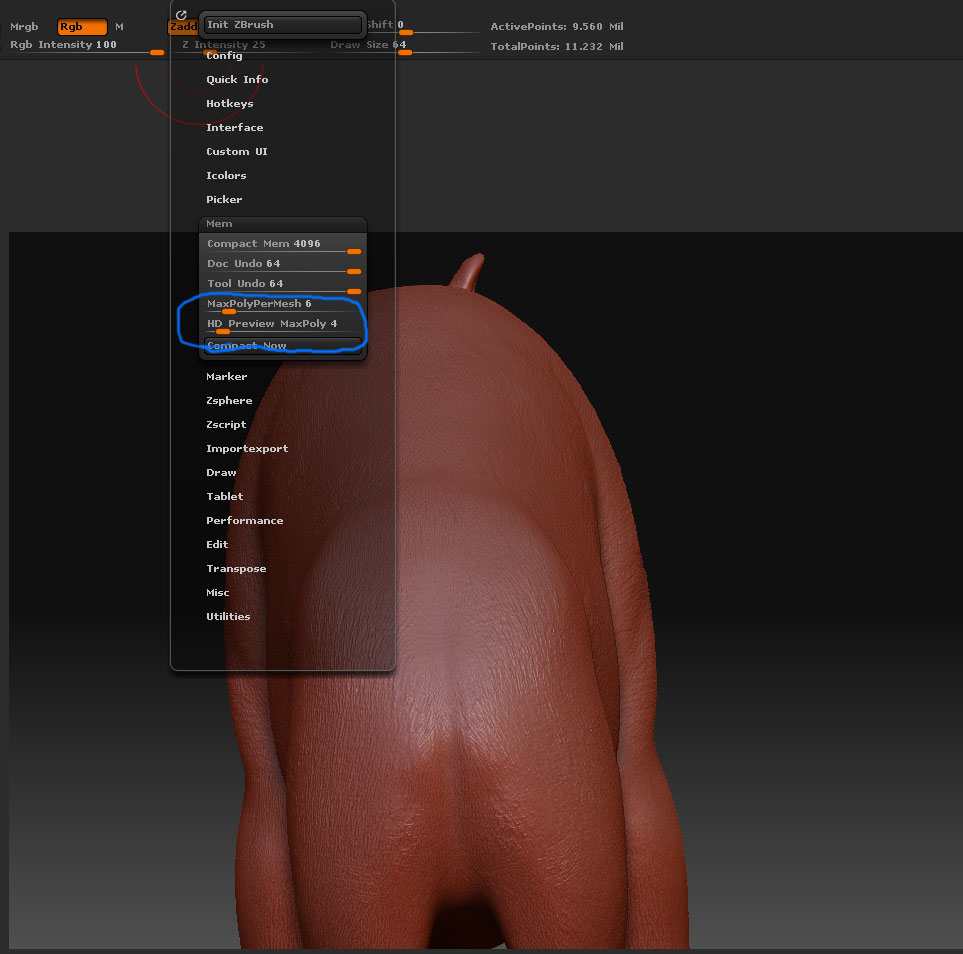Screen dimensions: 963x954
Task: Expand the Hotkeys section
Action: 230,103
